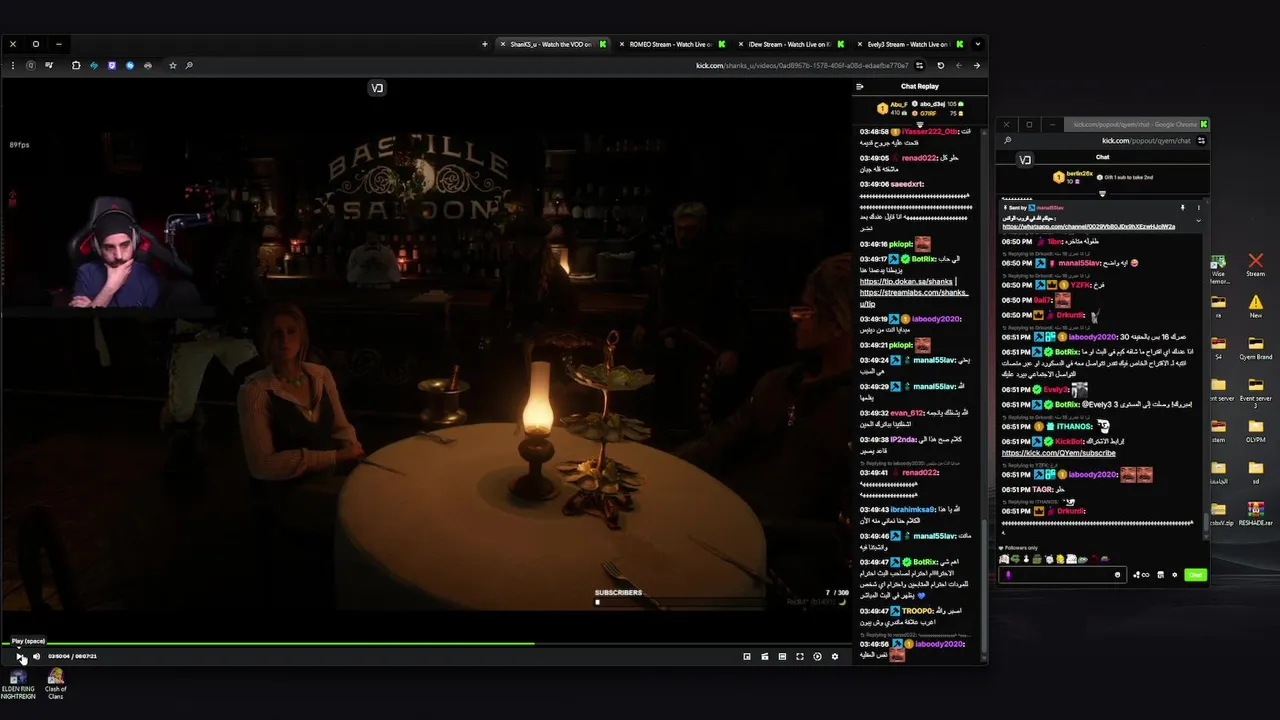
Task: Open the Event server 3 desktop folder
Action: coord(1256,391)
